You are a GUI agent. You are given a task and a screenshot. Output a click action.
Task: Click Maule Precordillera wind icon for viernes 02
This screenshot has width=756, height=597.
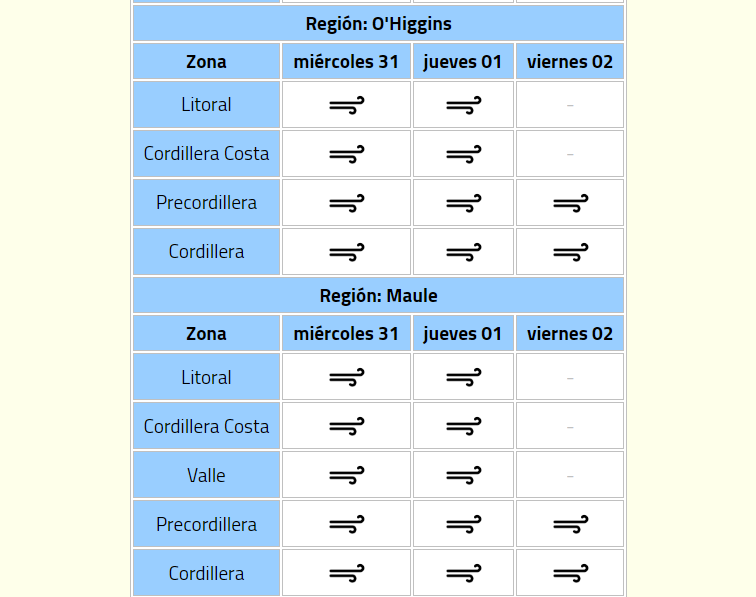(x=570, y=524)
